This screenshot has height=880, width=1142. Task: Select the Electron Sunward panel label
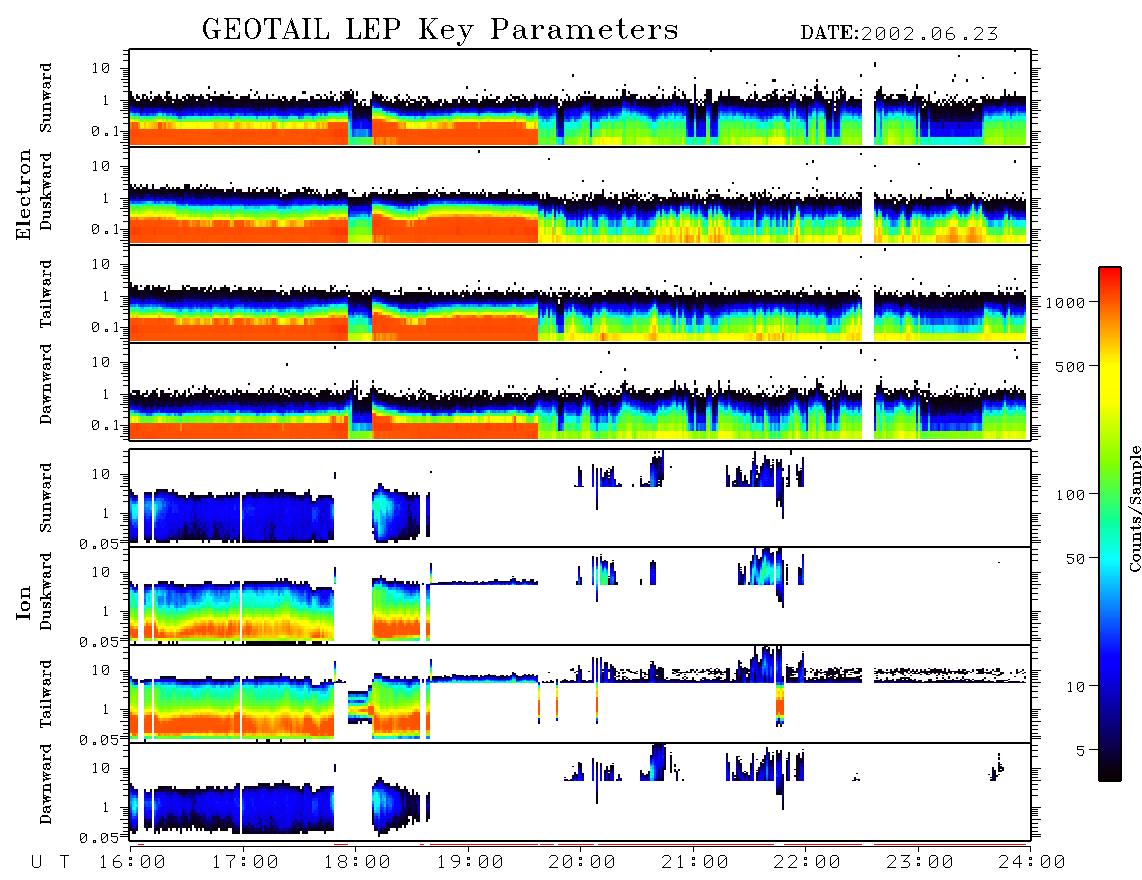point(46,98)
